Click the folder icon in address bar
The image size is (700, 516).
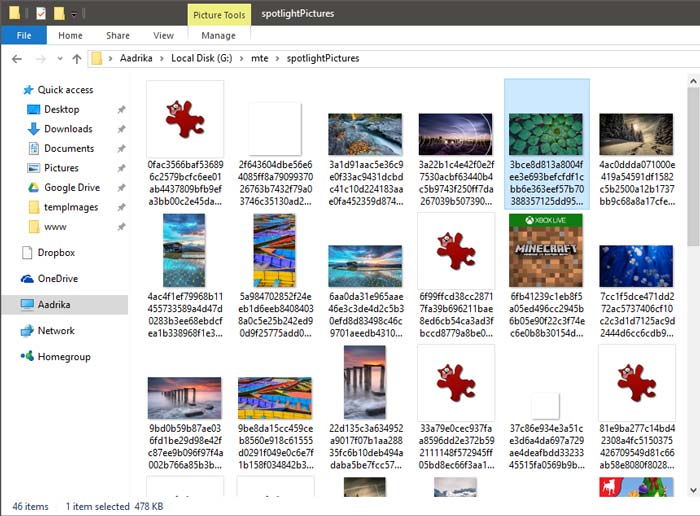point(96,58)
